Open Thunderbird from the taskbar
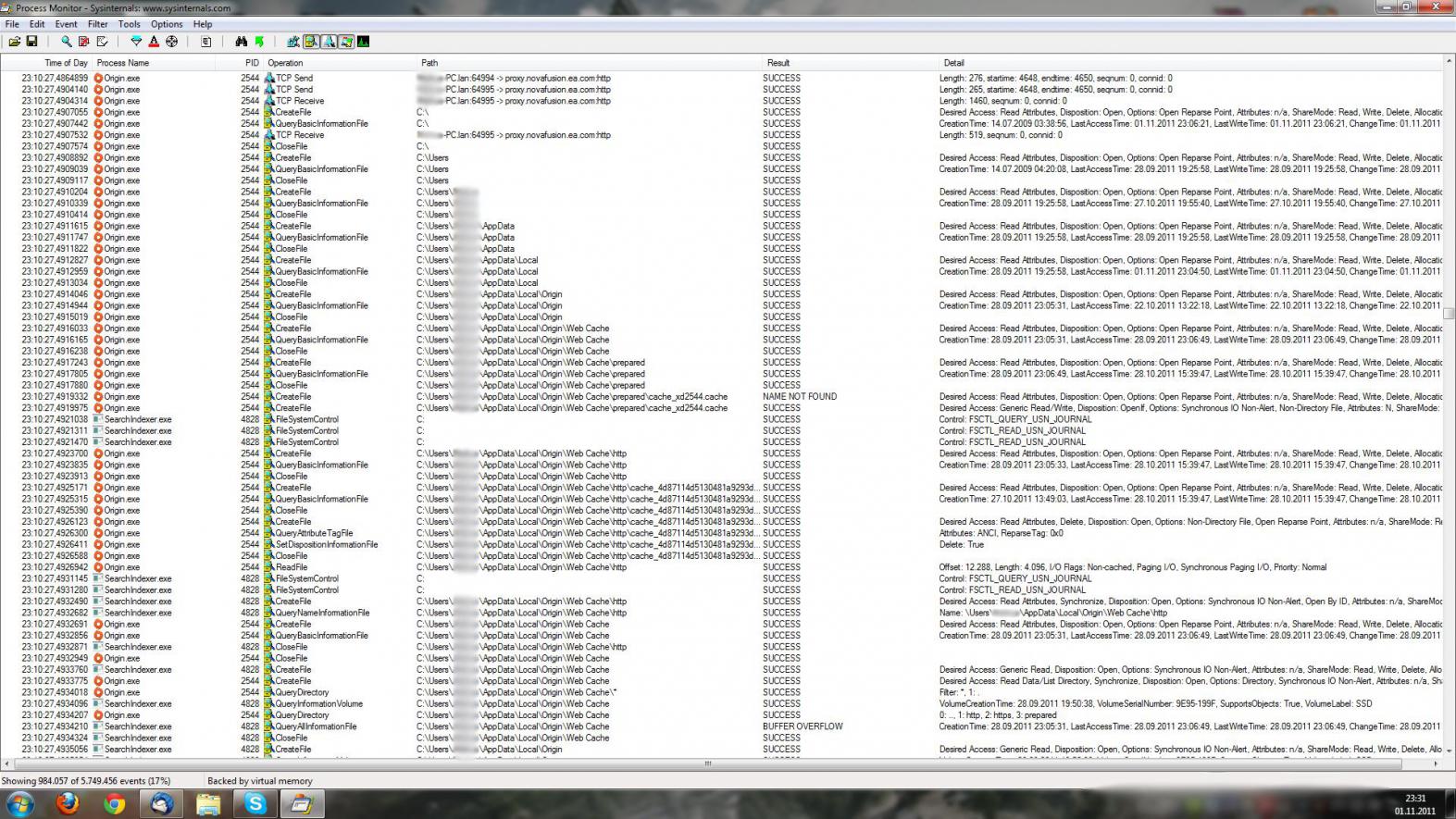 pyautogui.click(x=161, y=804)
